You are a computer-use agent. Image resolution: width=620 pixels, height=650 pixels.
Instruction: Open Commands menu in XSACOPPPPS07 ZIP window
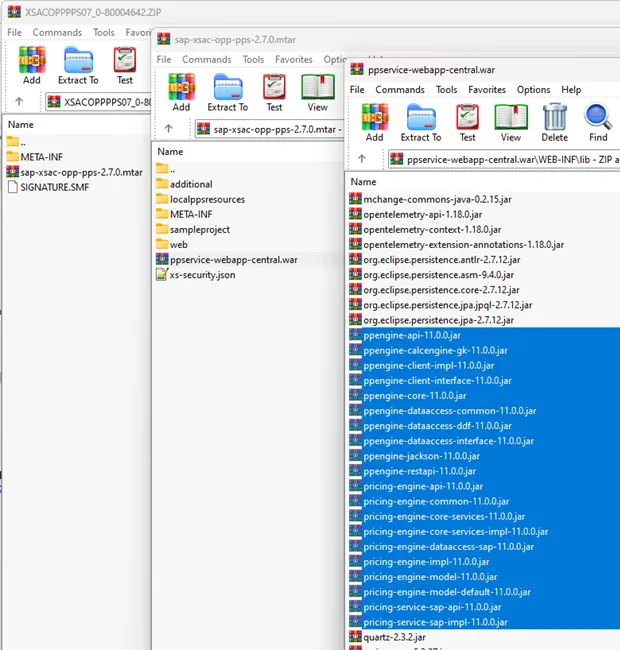pyautogui.click(x=57, y=32)
